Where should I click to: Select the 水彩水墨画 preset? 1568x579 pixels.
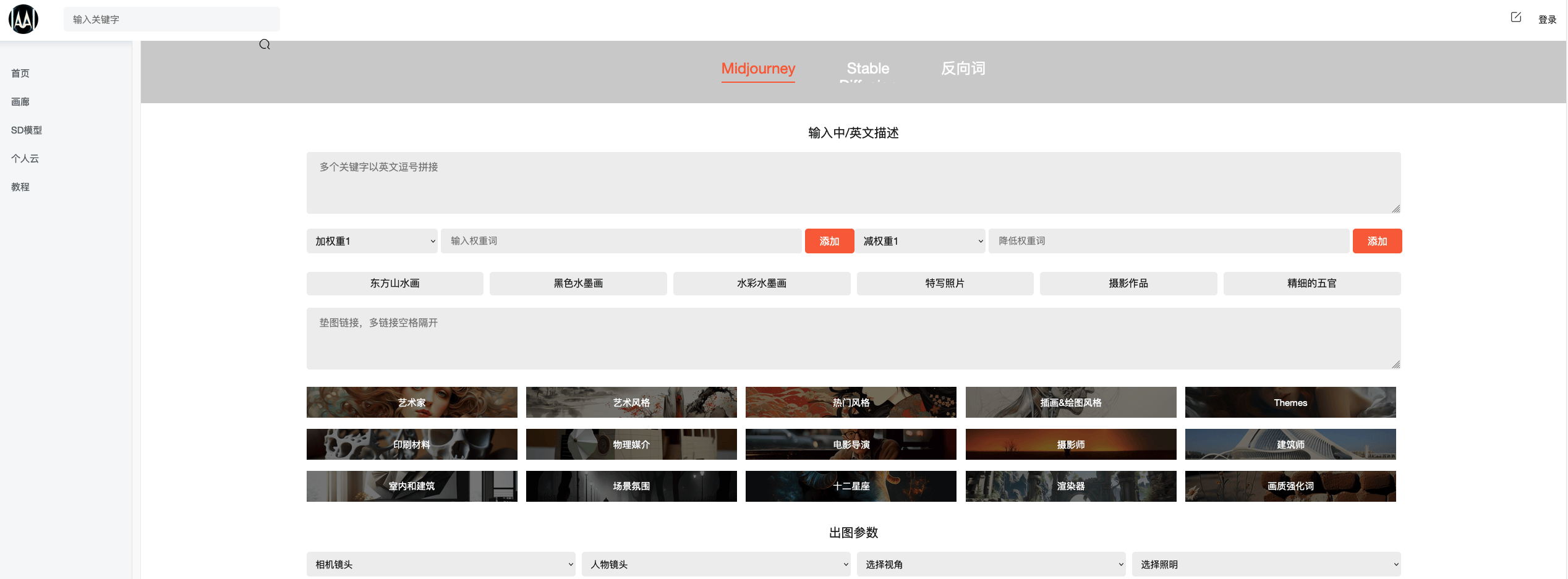click(x=762, y=284)
